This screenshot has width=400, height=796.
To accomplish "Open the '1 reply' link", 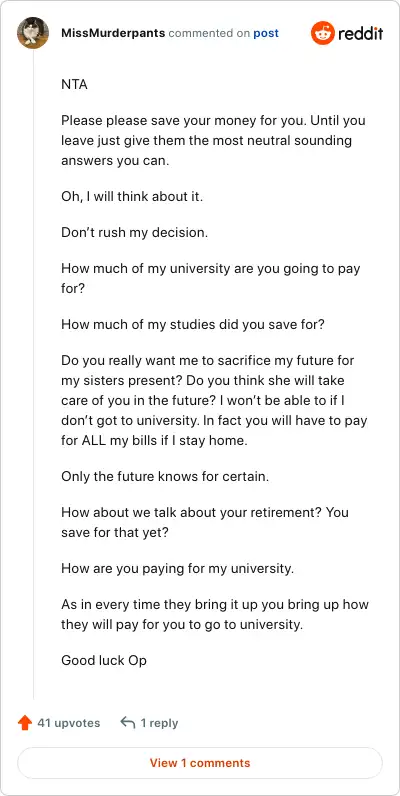I will pos(159,723).
